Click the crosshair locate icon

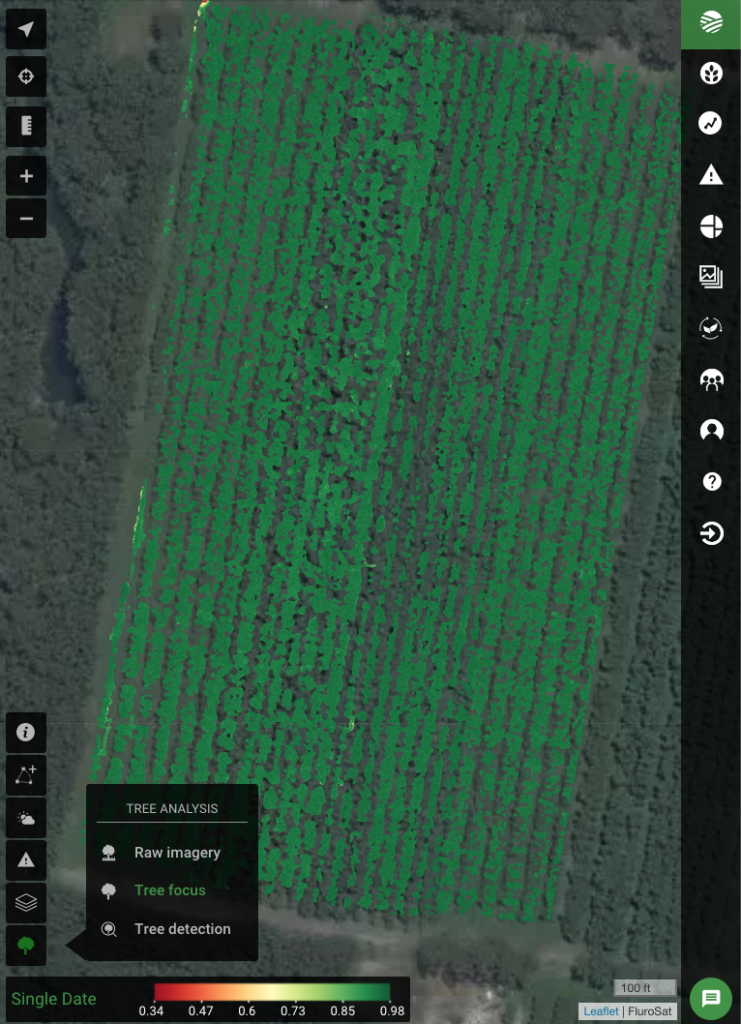(26, 76)
